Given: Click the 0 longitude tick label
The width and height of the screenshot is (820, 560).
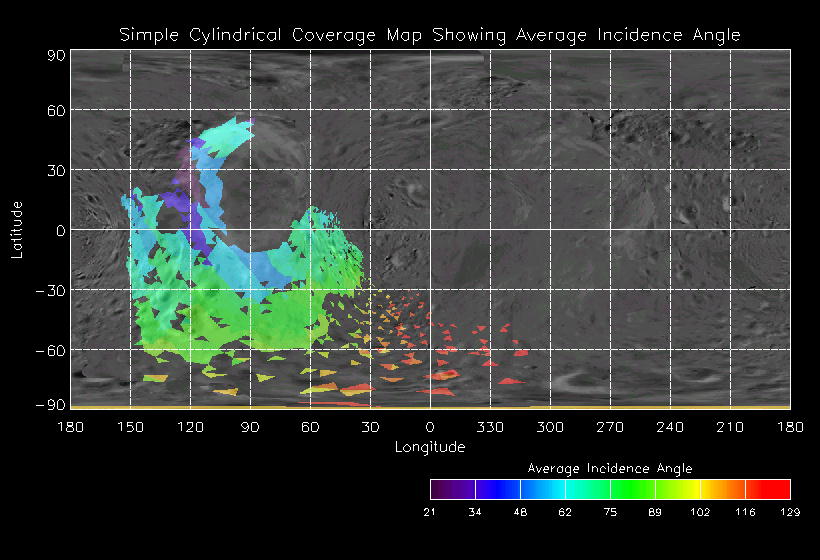Looking at the screenshot, I should click(x=430, y=428).
